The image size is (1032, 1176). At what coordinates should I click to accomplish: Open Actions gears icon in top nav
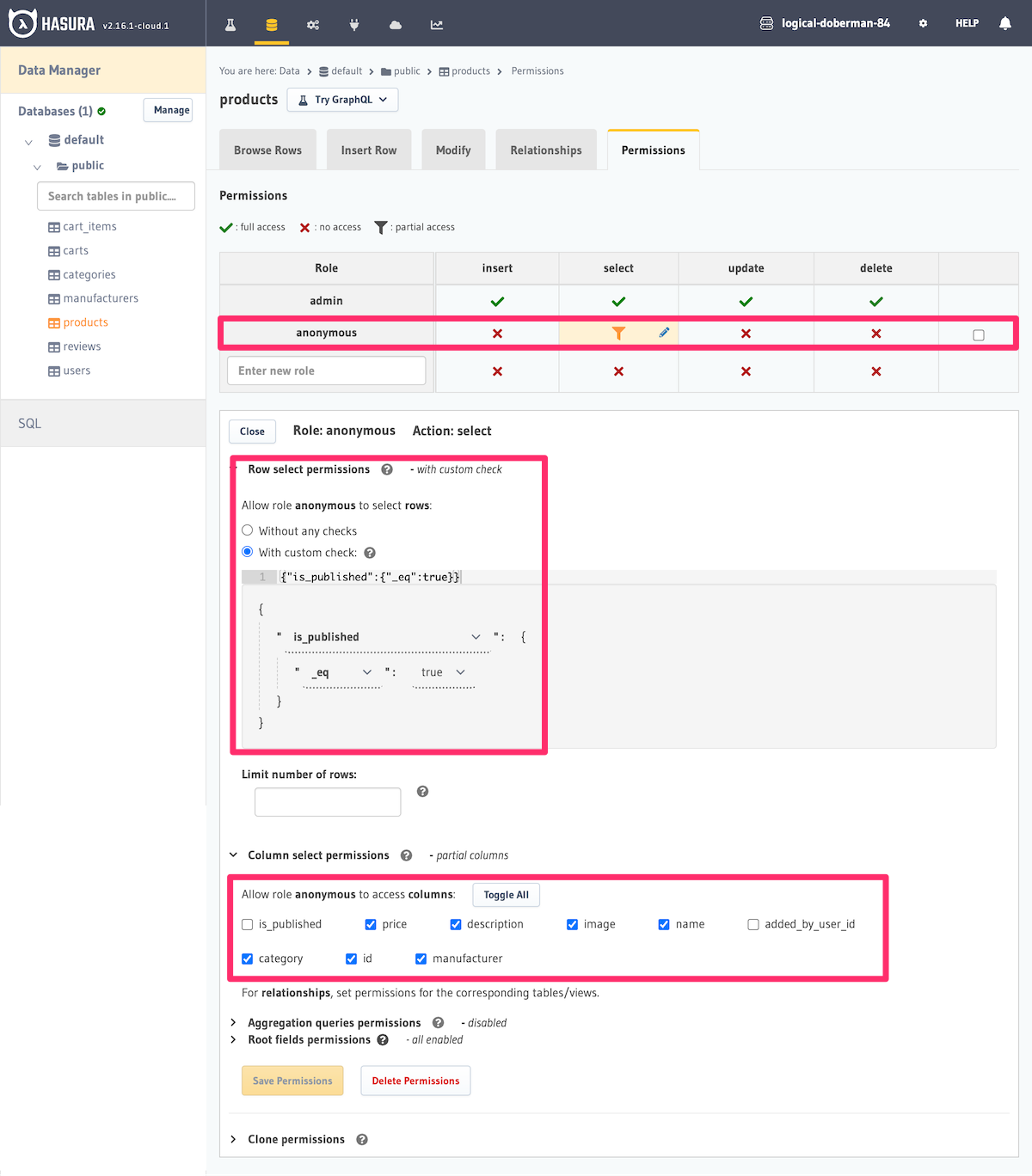pos(313,25)
